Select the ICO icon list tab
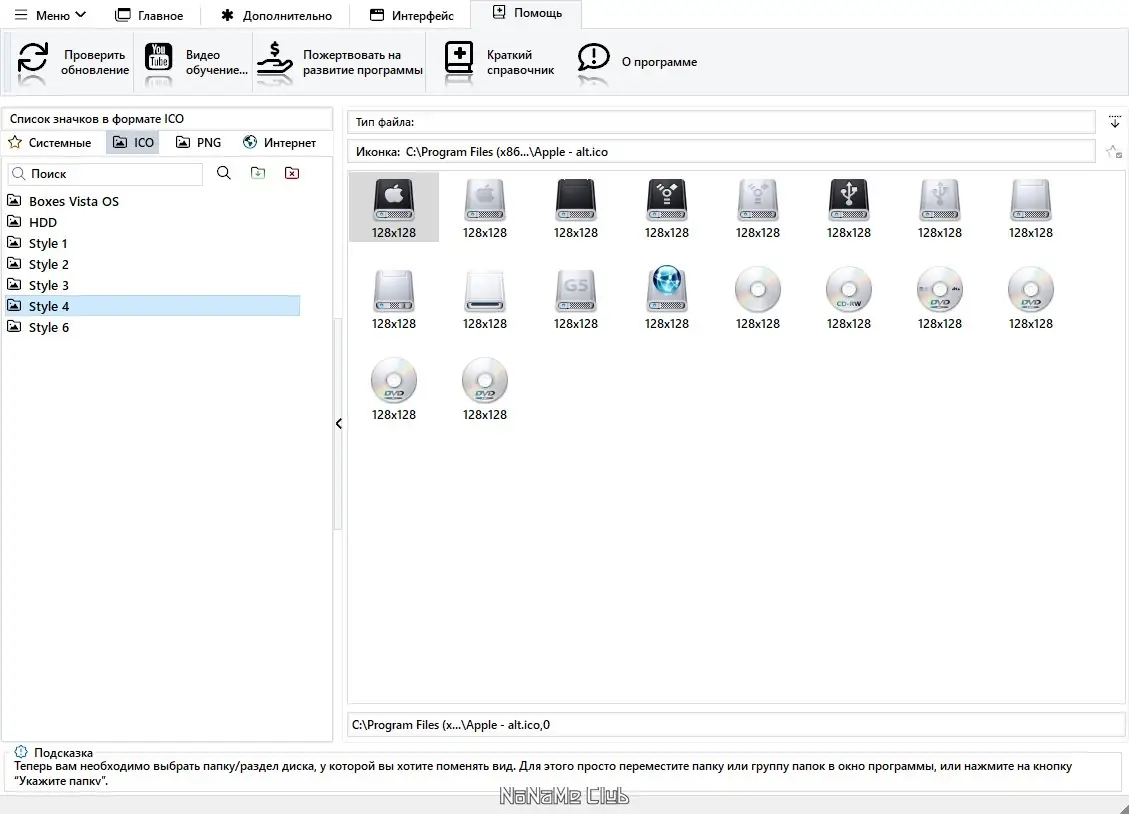Viewport: 1129px width, 814px height. click(x=133, y=143)
